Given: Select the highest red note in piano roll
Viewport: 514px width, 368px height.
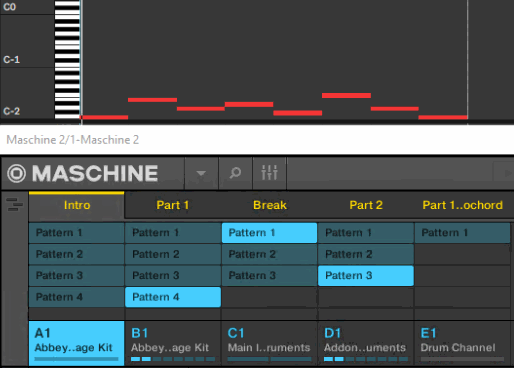Looking at the screenshot, I should (346, 96).
